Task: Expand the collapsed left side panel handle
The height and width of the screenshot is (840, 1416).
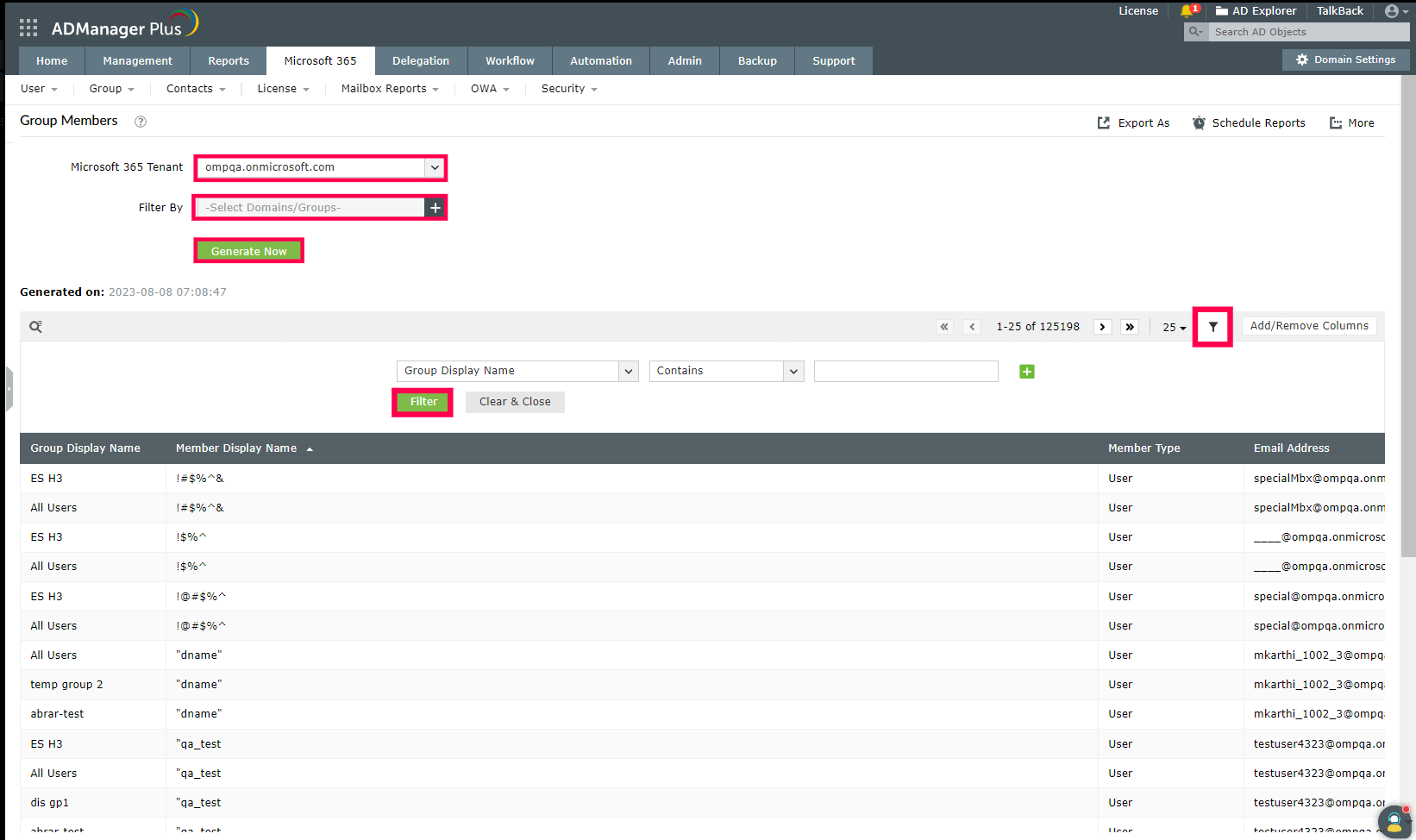Action: (x=9, y=389)
